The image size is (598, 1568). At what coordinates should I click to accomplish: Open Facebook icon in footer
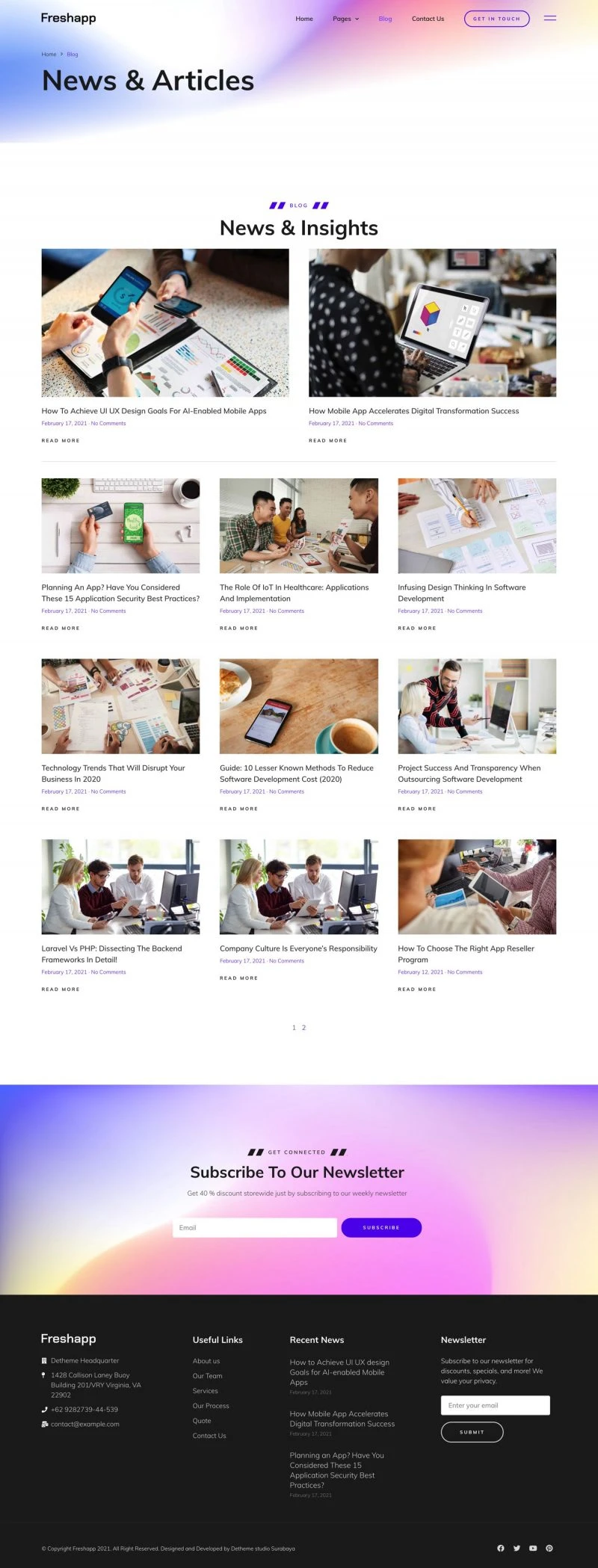500,1548
